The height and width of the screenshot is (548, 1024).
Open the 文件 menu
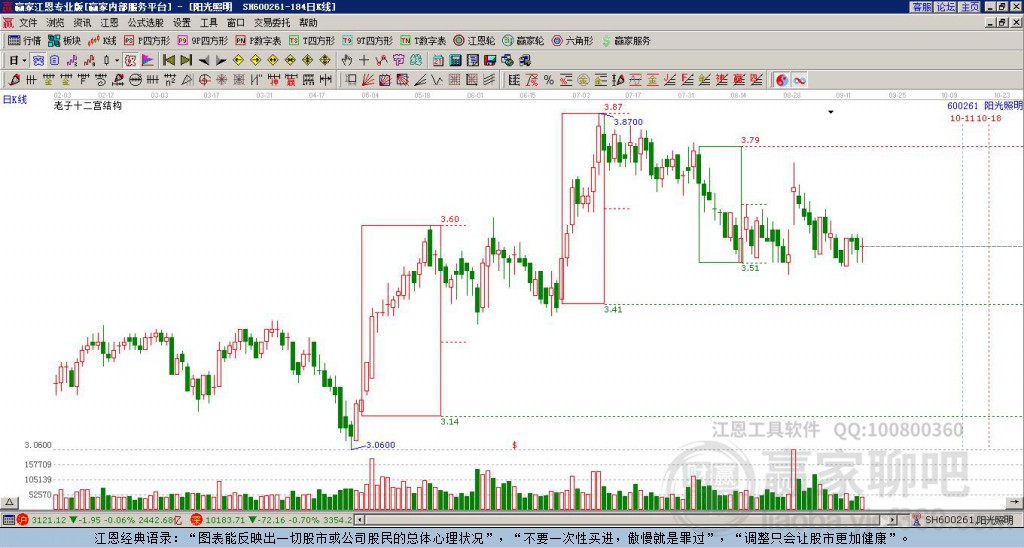[x=28, y=23]
